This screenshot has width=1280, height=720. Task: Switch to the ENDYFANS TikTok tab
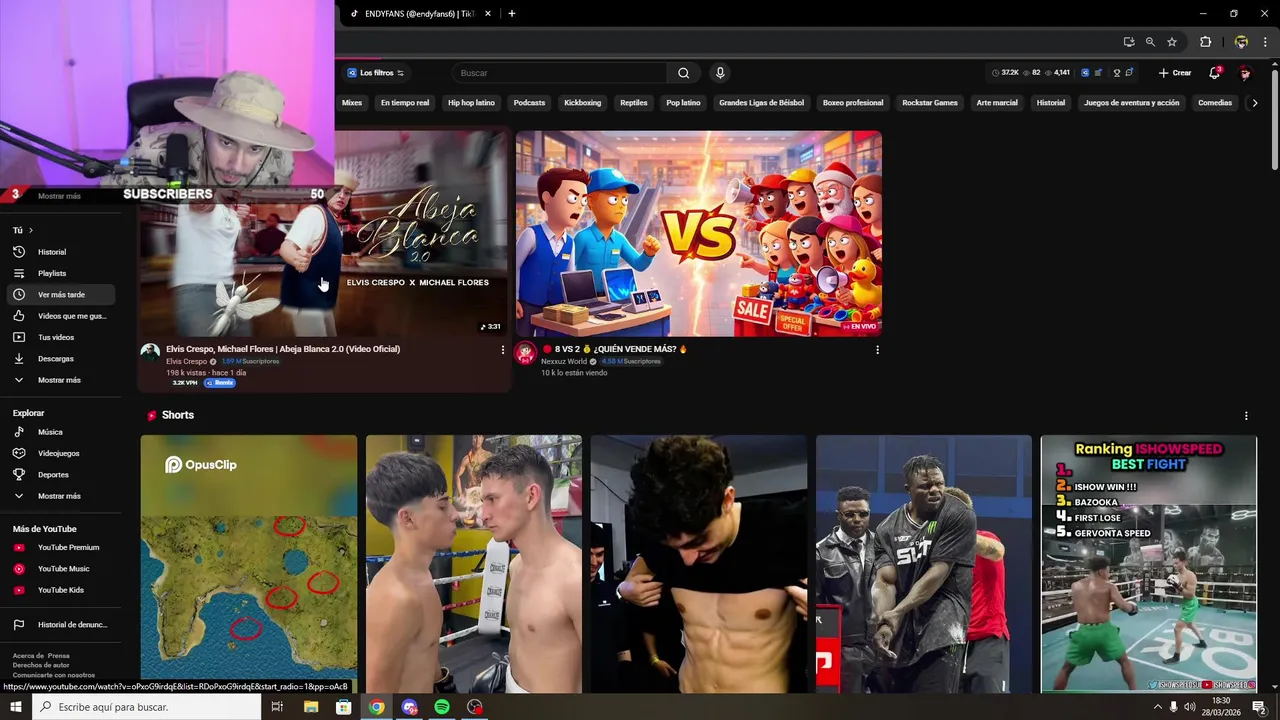click(418, 14)
